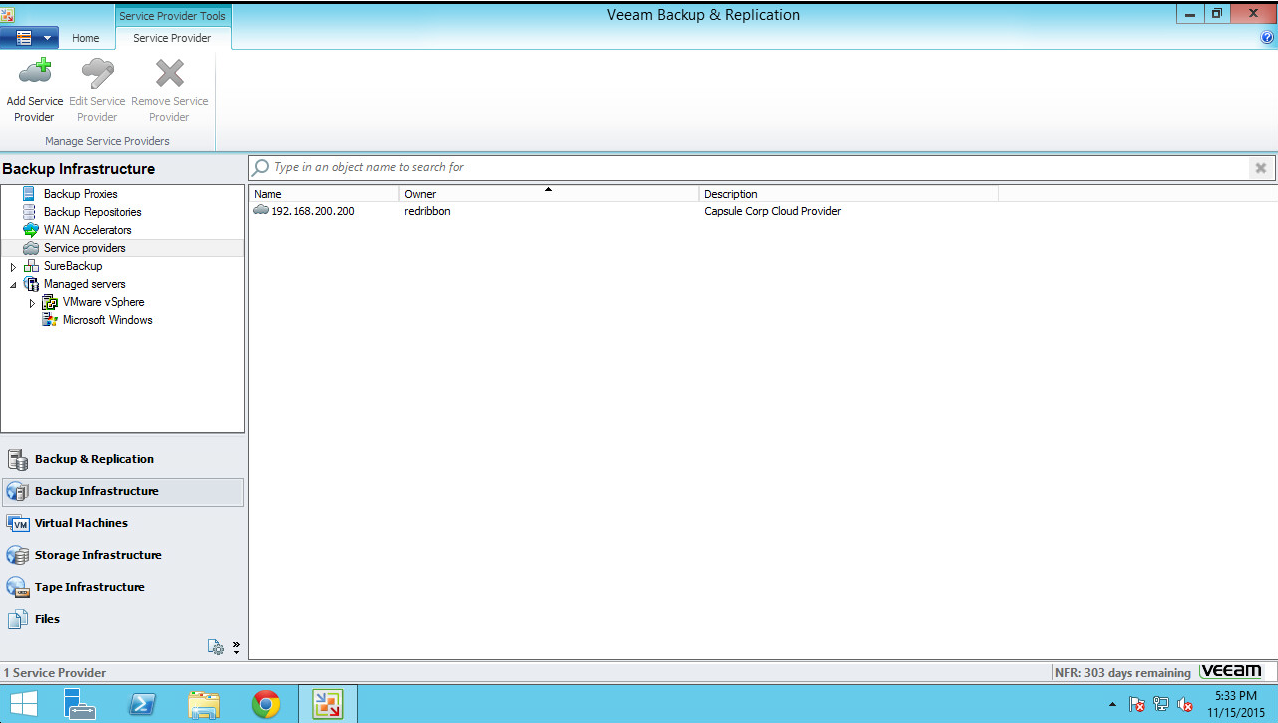Click the WAN Accelerators icon

(x=31, y=230)
